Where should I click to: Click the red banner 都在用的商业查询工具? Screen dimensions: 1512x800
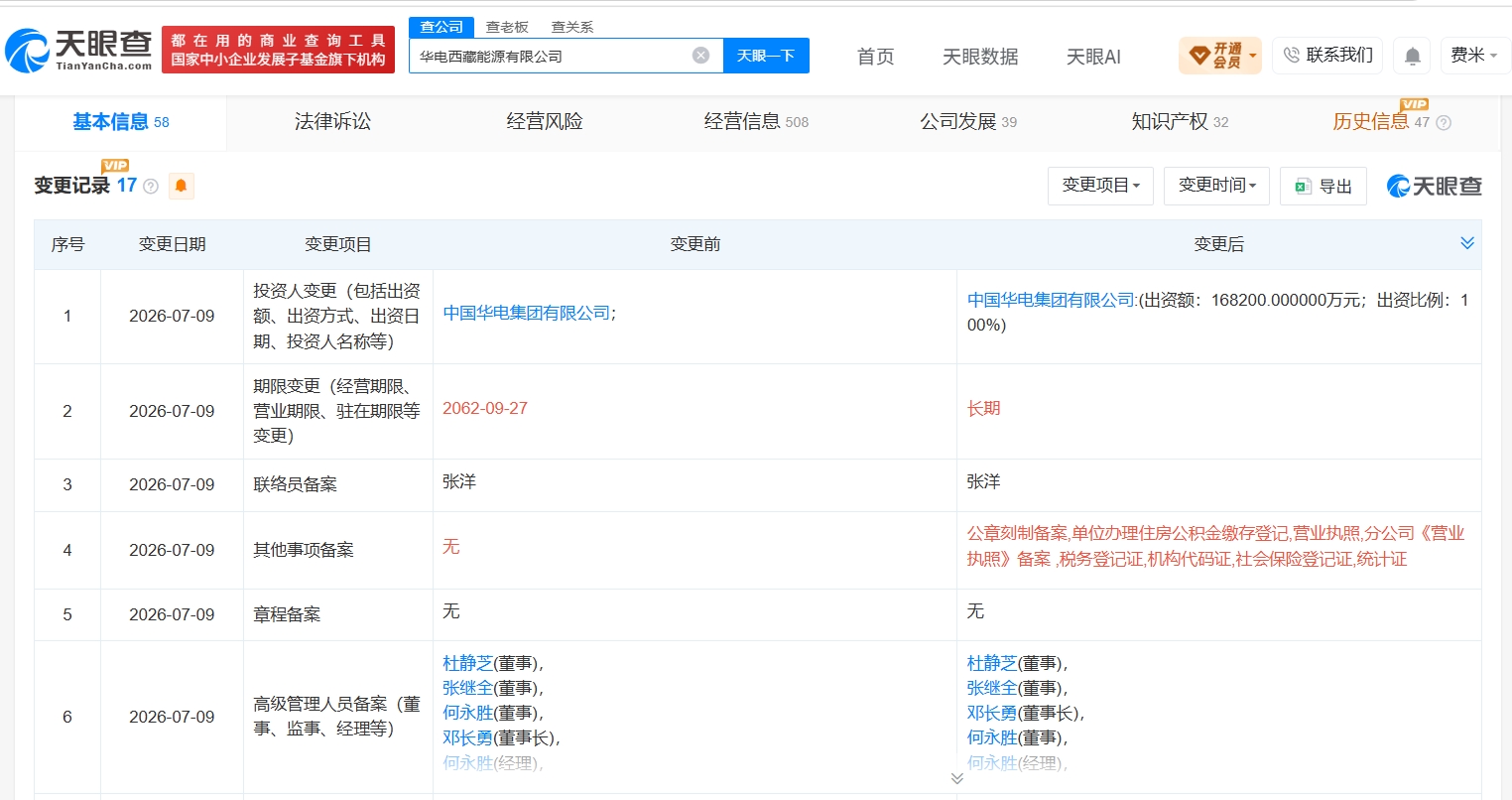278,50
